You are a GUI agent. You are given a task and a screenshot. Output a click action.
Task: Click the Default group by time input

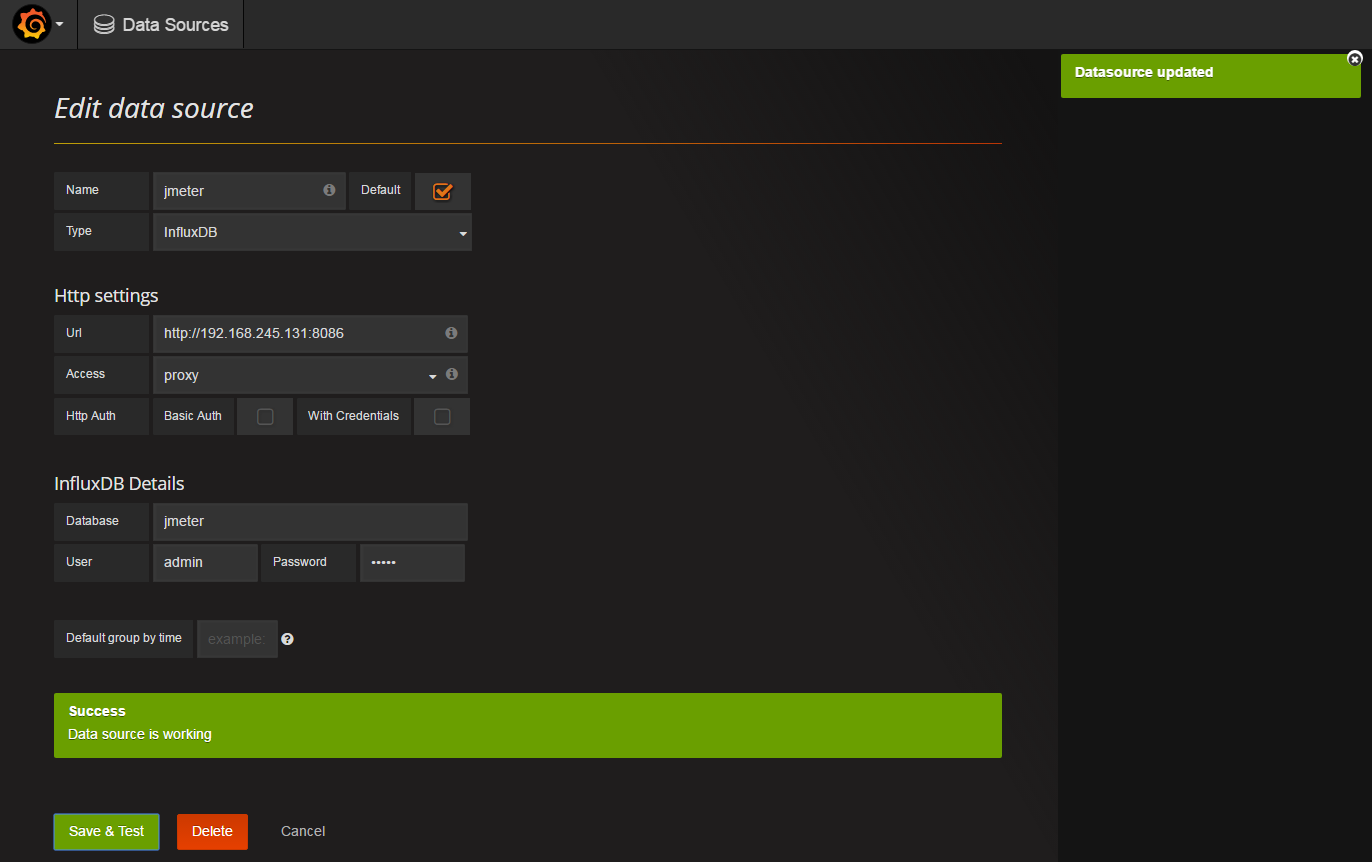pos(237,639)
